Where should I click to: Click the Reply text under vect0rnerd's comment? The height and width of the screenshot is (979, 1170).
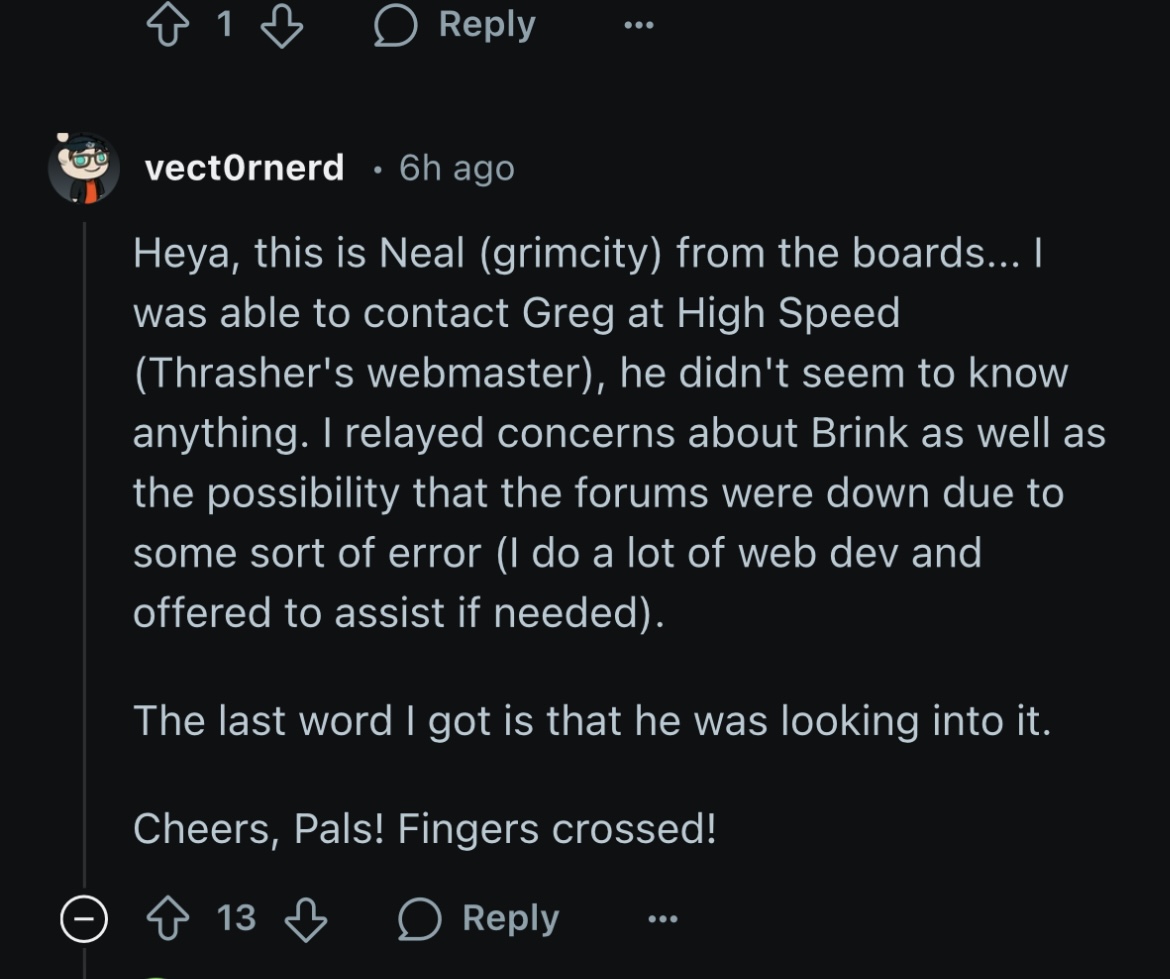[x=510, y=918]
